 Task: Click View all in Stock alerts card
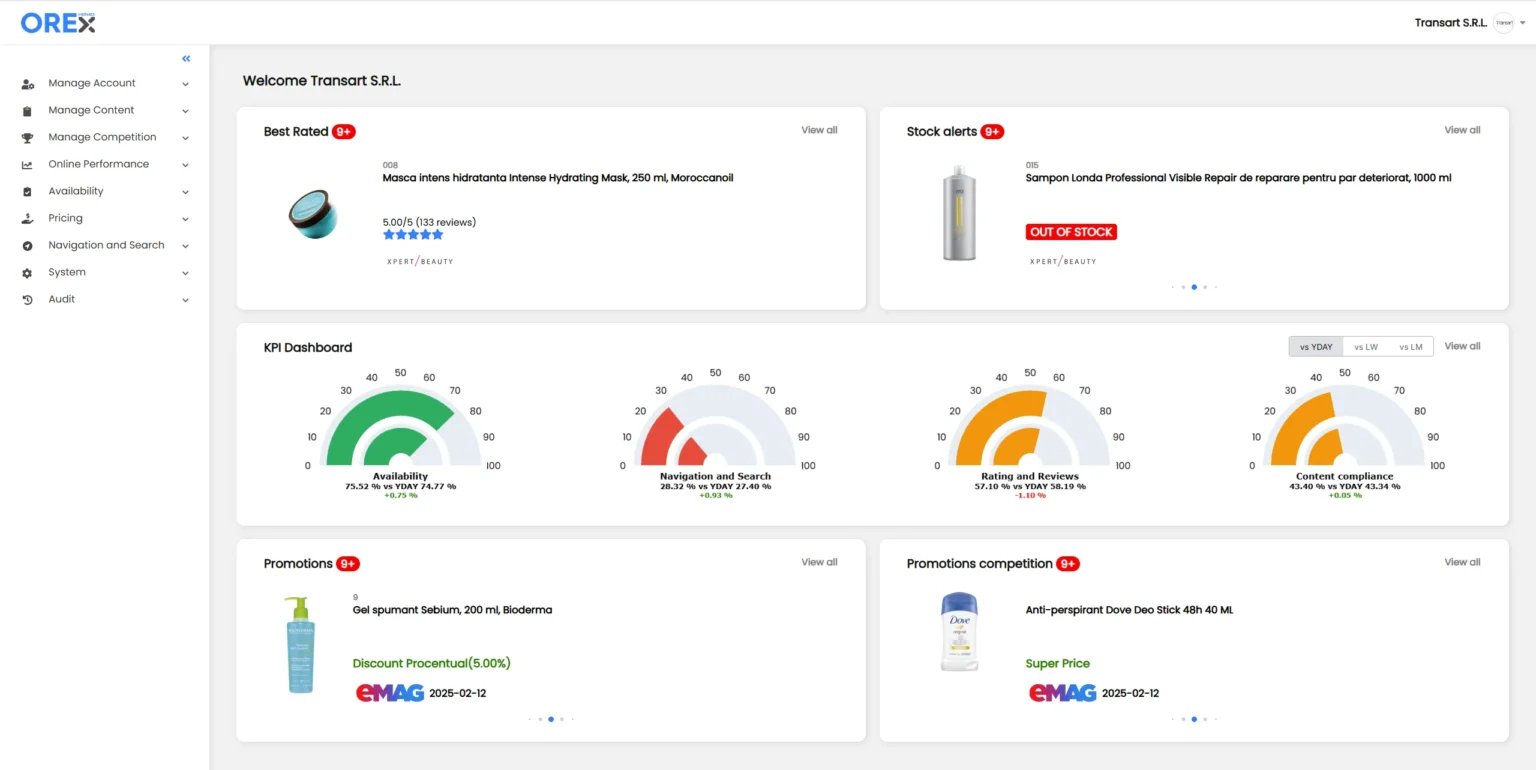pyautogui.click(x=1461, y=129)
